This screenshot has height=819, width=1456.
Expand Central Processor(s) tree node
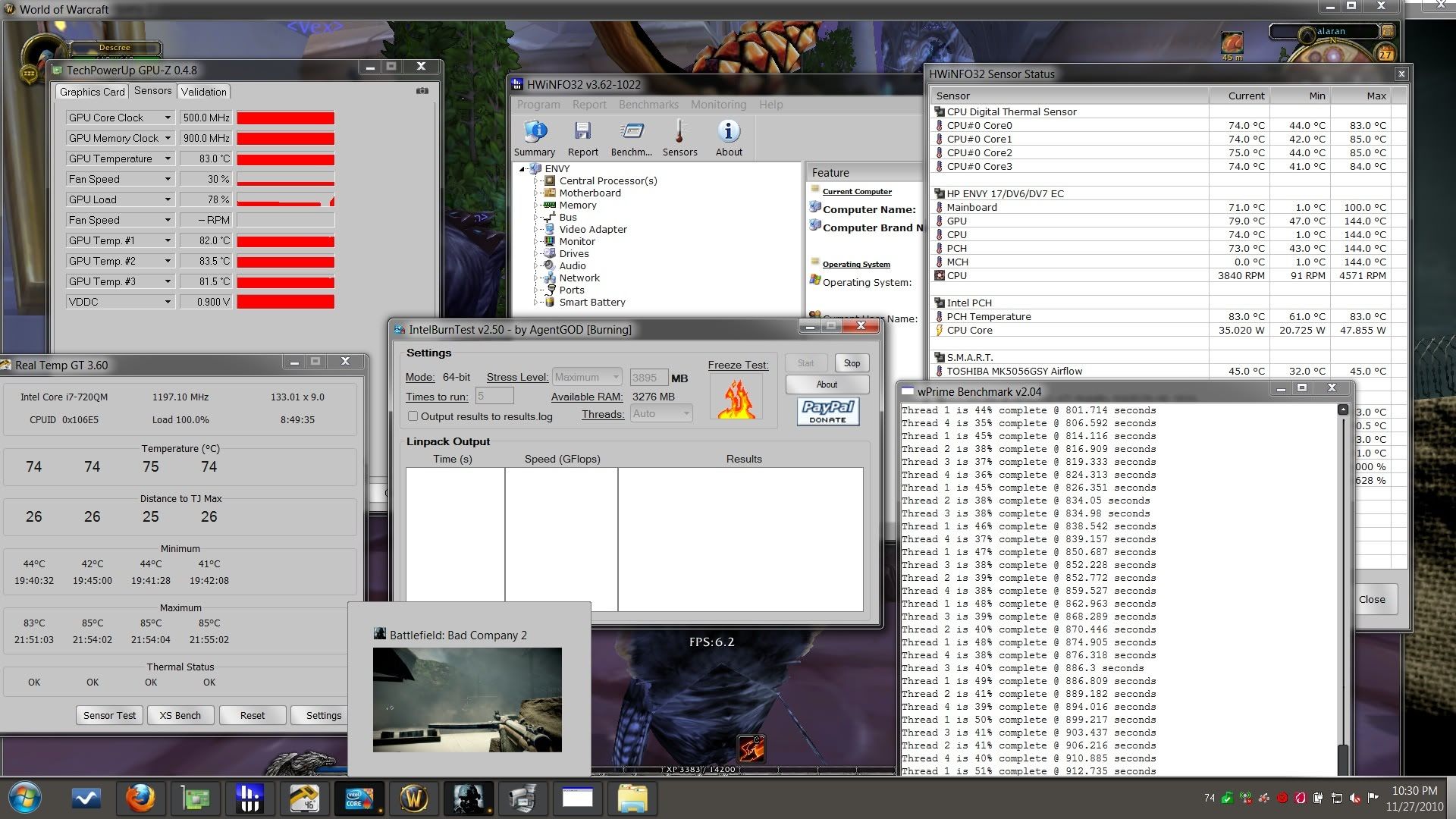pyautogui.click(x=535, y=181)
